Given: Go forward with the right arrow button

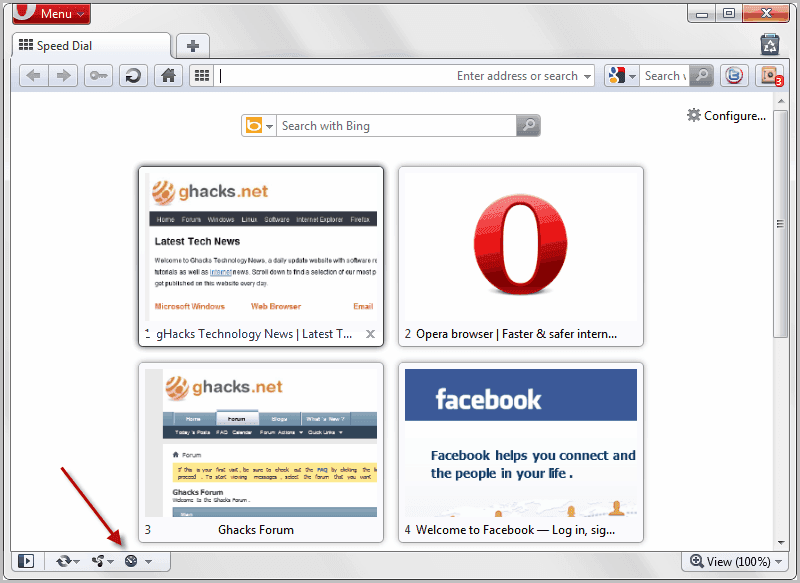Looking at the screenshot, I should (63, 76).
